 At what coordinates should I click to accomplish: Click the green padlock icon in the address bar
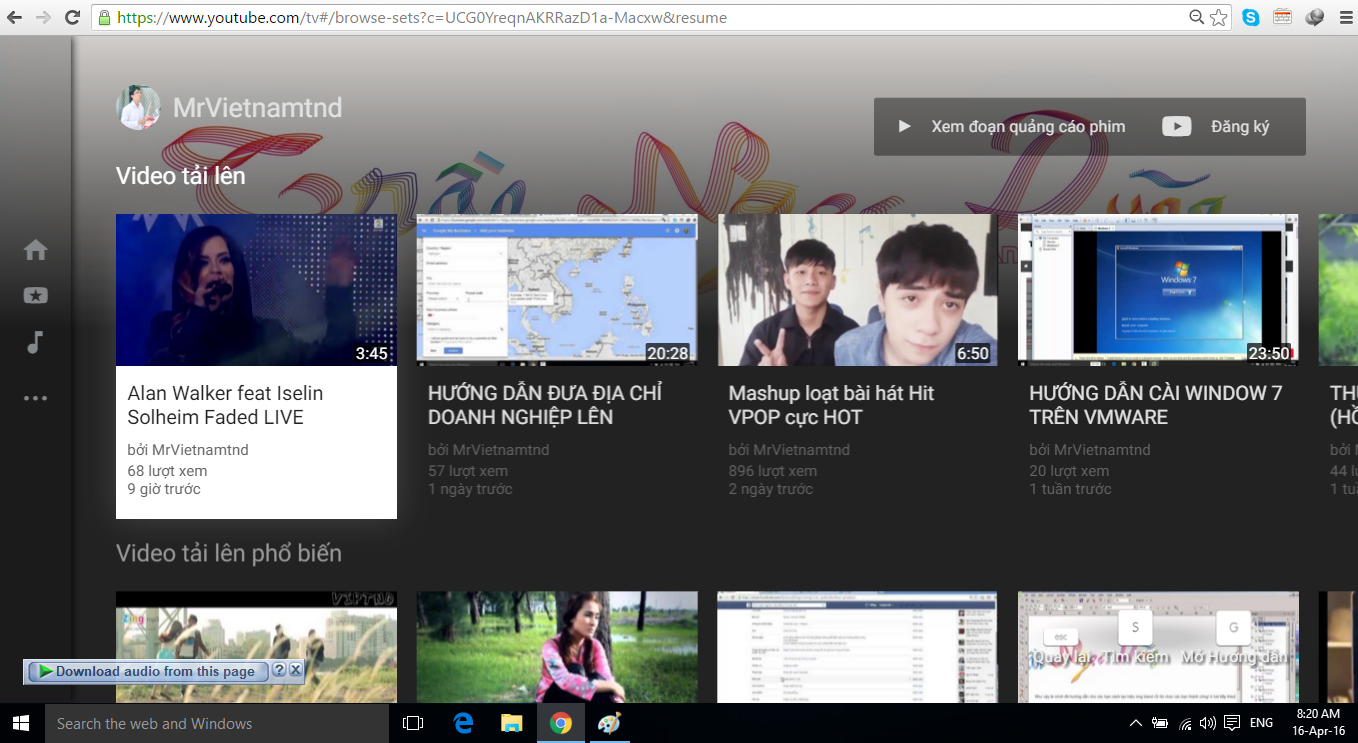104,18
